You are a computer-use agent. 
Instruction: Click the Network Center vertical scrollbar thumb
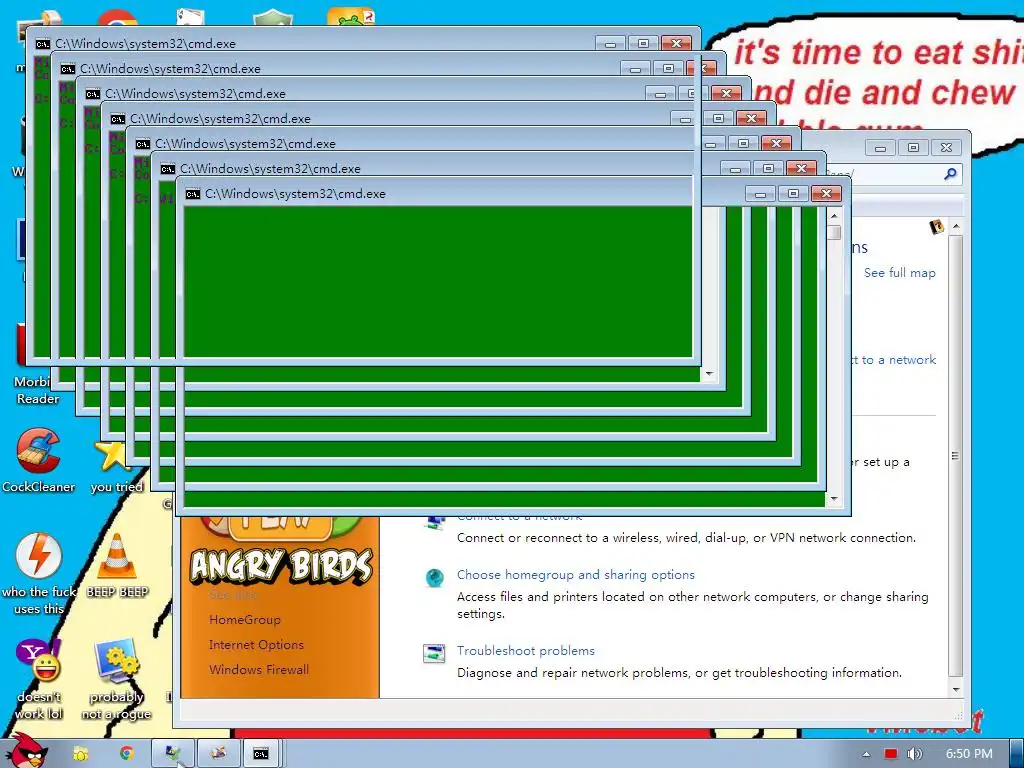tap(956, 456)
